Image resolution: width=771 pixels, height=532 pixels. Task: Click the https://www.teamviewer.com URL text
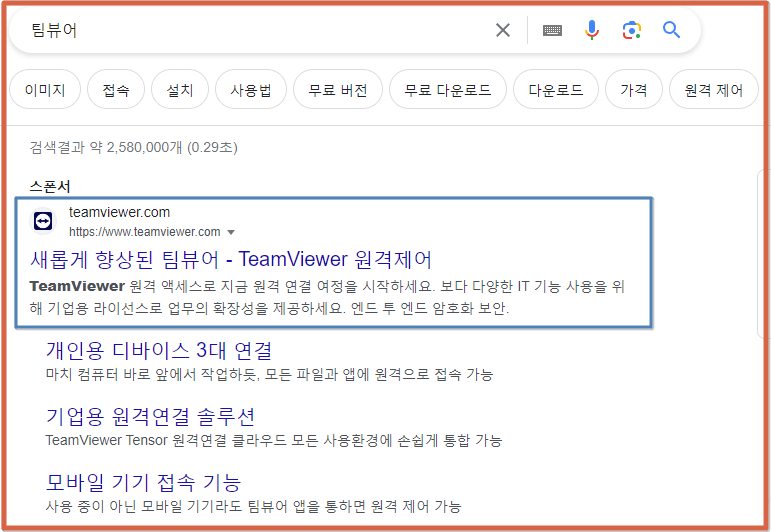click(x=145, y=232)
